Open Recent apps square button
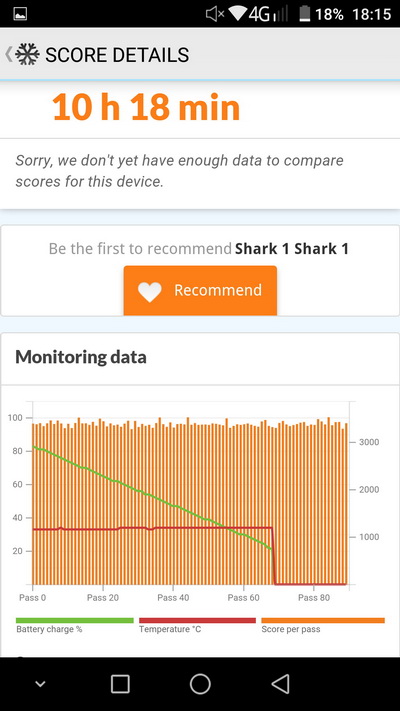The height and width of the screenshot is (711, 400). click(x=120, y=683)
